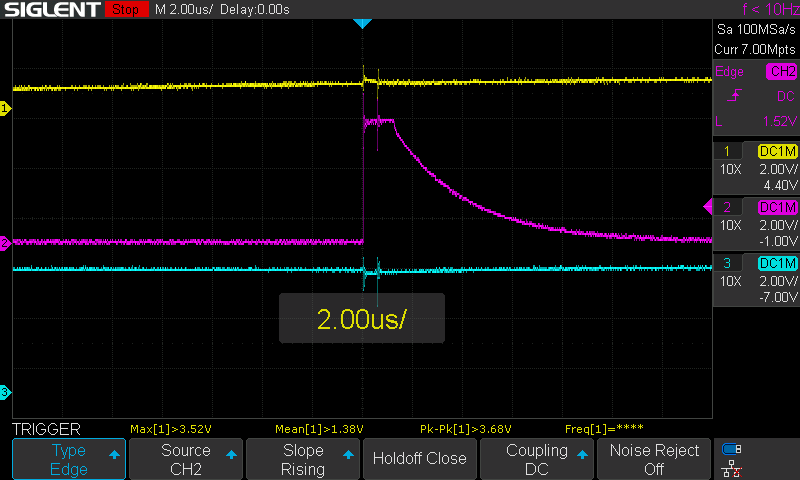Click the Max[1]>3.52V measurement
The height and width of the screenshot is (480, 800).
(170, 429)
